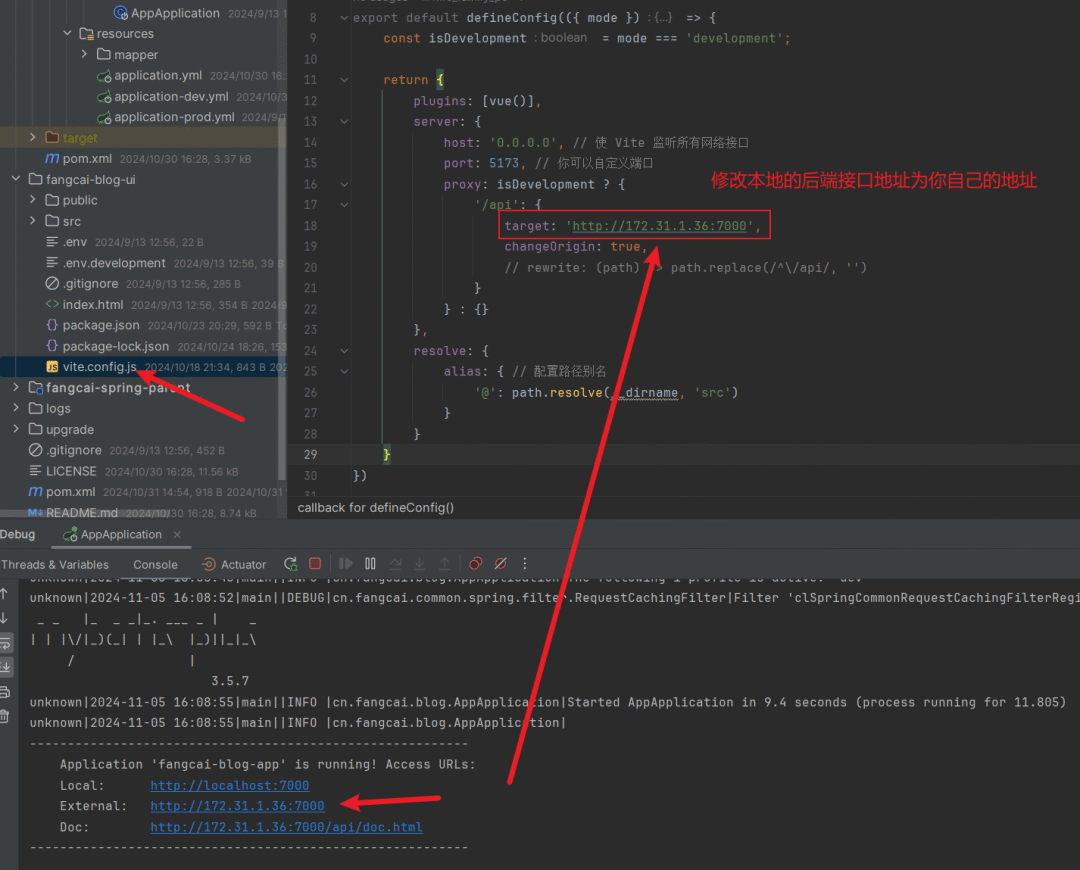Open Doc api/doc.html link
The width and height of the screenshot is (1080, 870).
287,827
